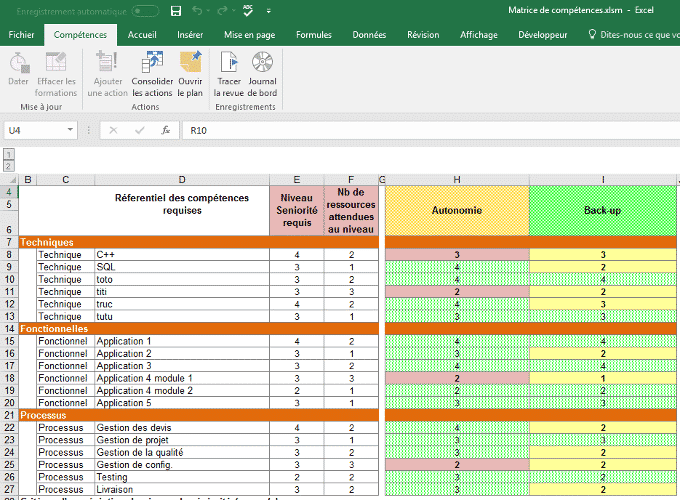Click the Gestion de la qualité cell
Image resolution: width=680 pixels, height=500 pixels.
point(182,452)
